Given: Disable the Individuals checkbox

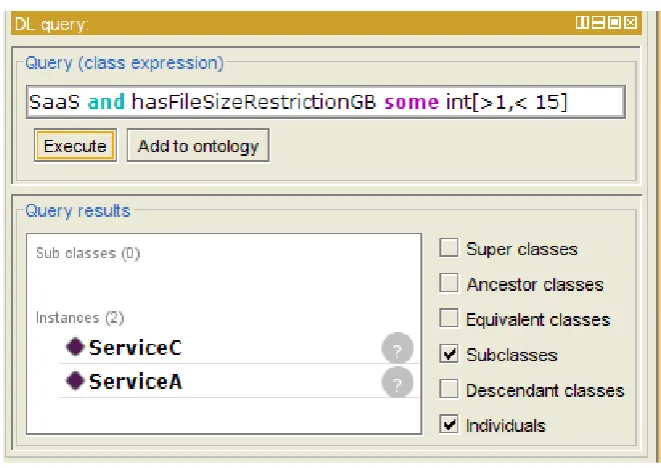Looking at the screenshot, I should click(449, 424).
